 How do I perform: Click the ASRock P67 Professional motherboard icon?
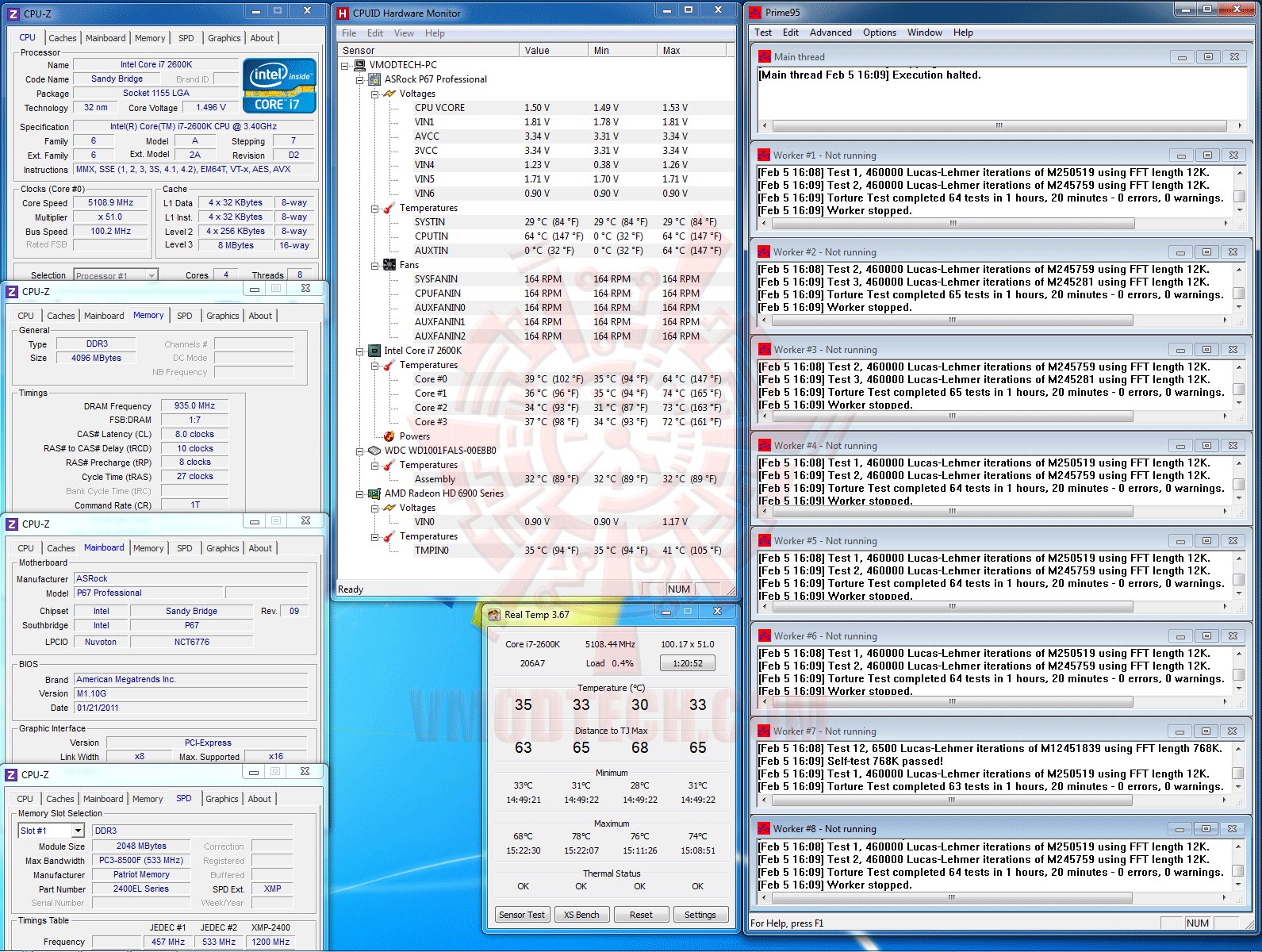tap(374, 79)
